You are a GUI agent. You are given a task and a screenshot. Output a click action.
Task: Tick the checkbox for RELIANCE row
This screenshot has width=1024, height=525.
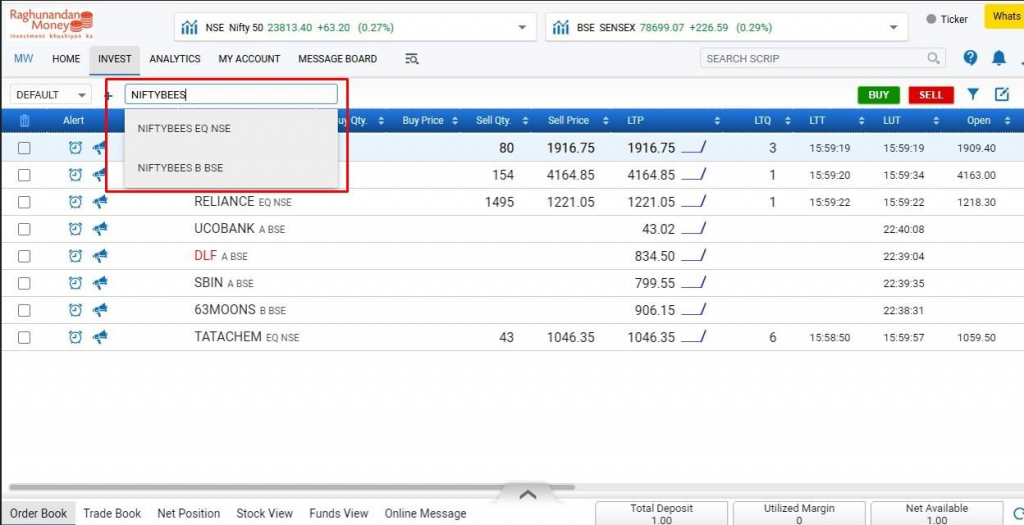tap(24, 202)
